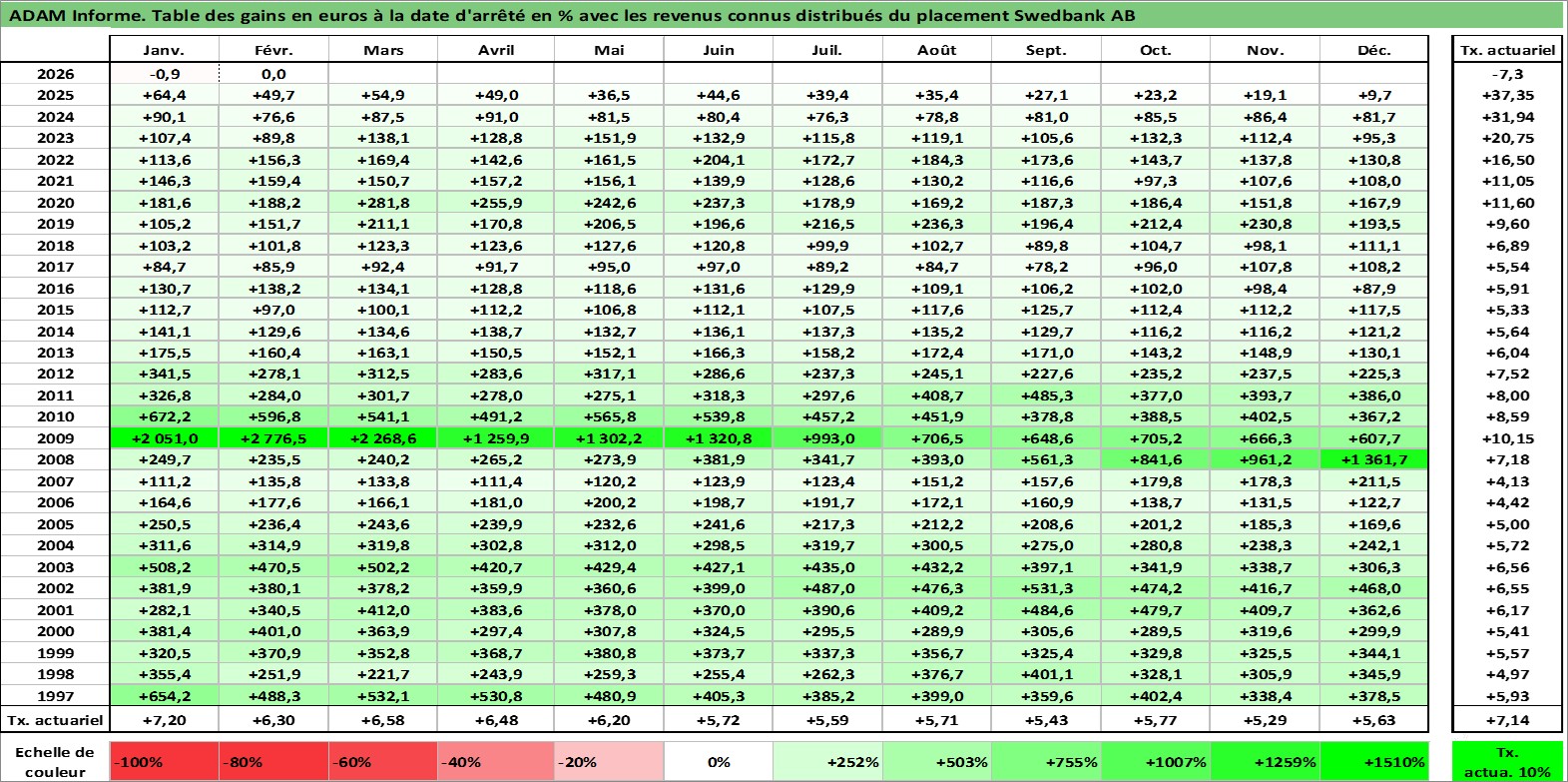The height and width of the screenshot is (782, 1568).
Task: Click the bottom row value +7,20
Action: (164, 719)
